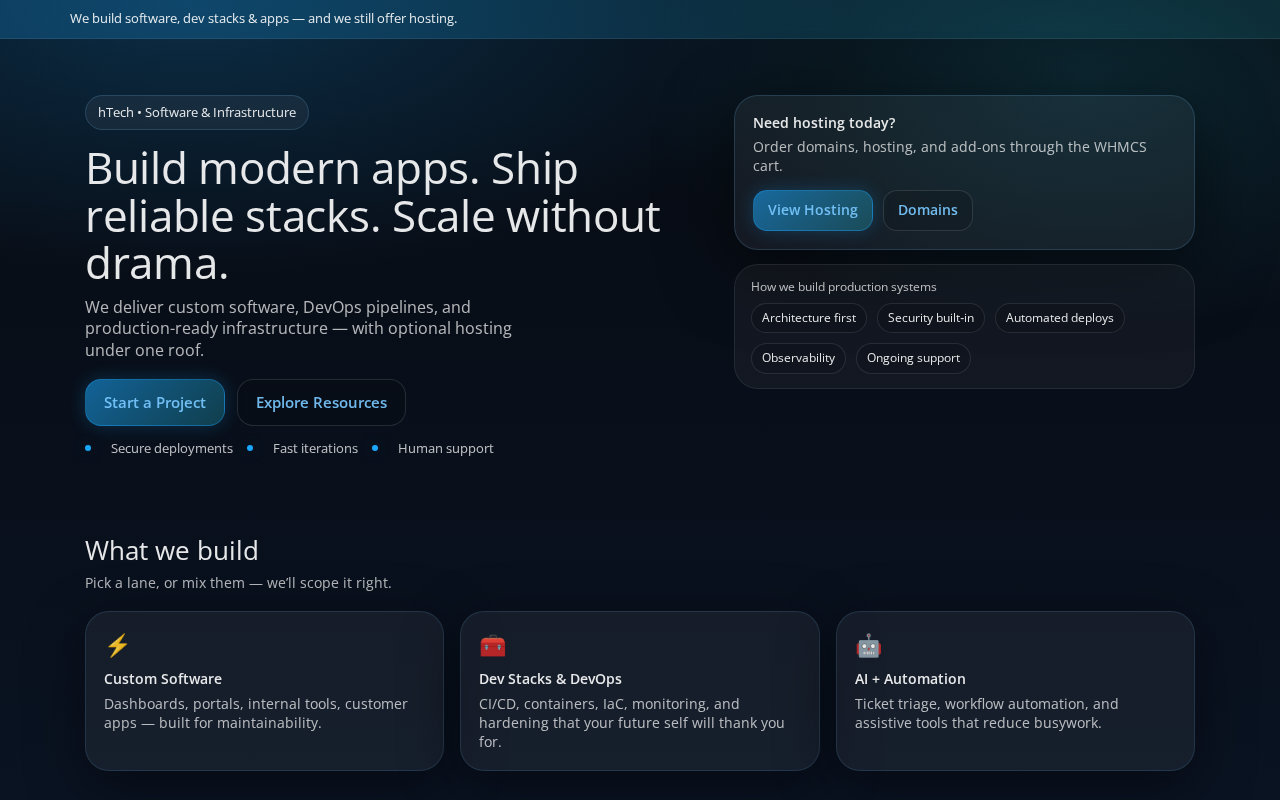Click the Start a Project button

[x=155, y=402]
